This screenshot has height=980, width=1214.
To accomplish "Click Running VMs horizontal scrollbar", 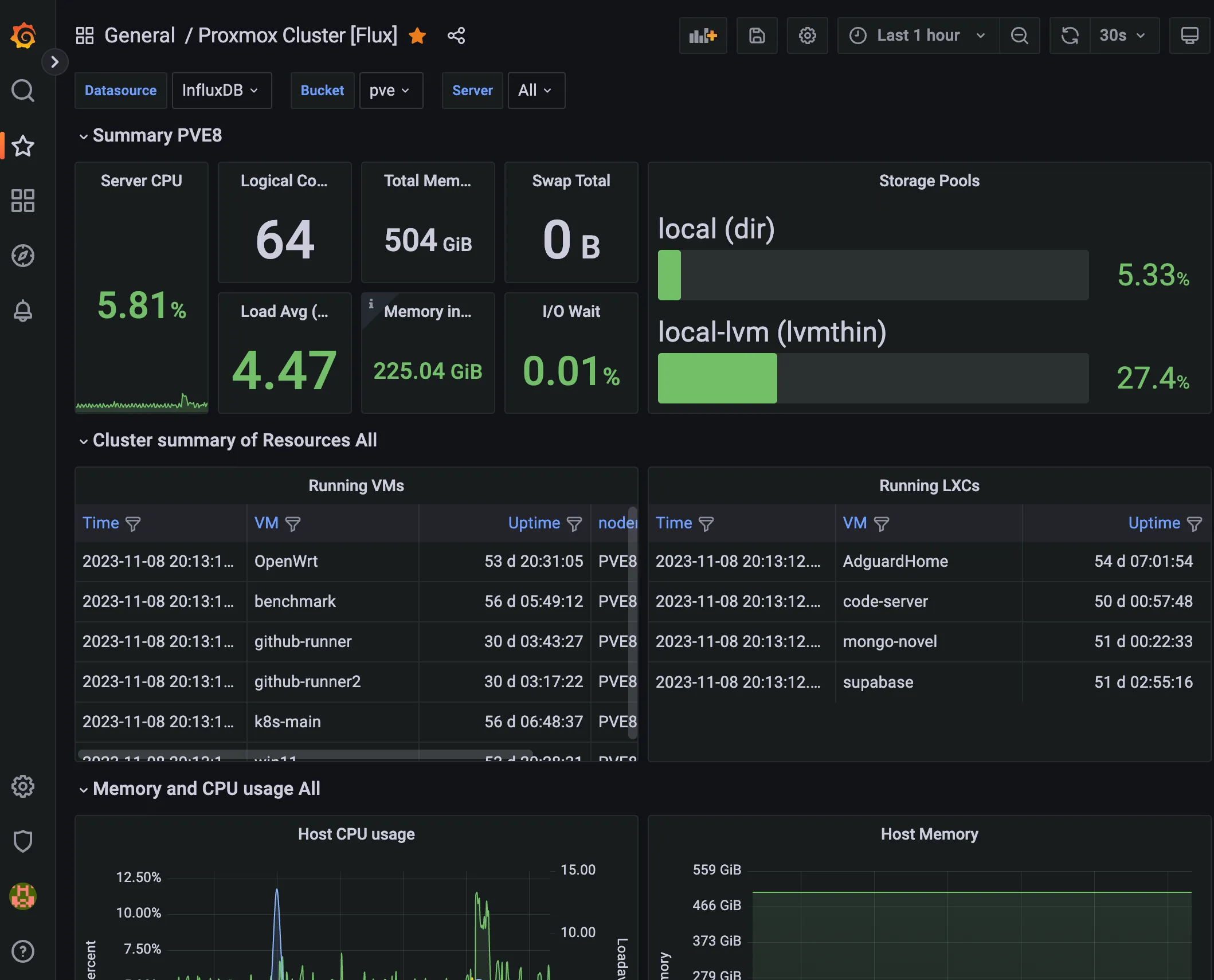I will coord(306,754).
